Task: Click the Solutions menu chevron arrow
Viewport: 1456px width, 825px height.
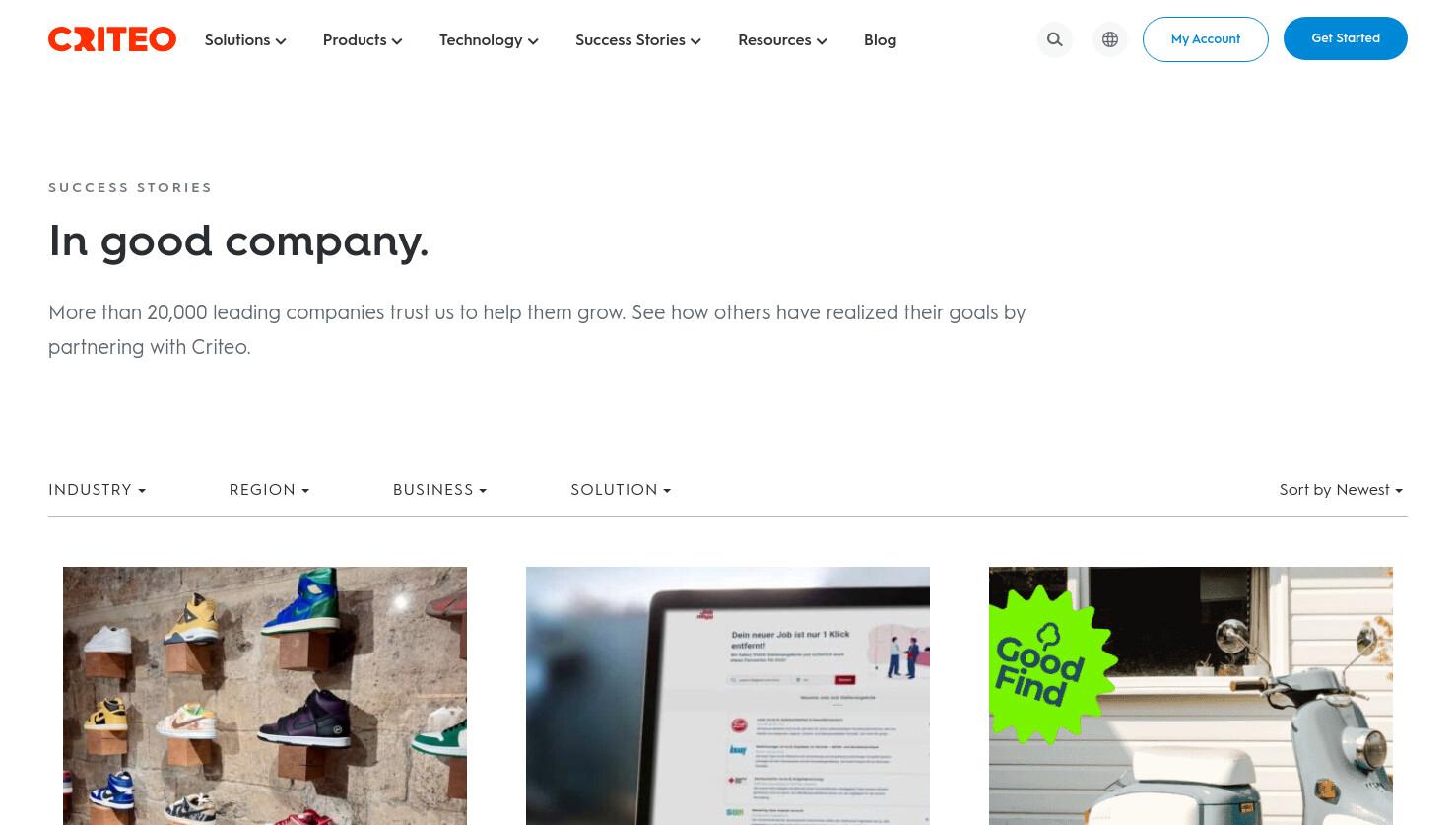Action: (281, 41)
